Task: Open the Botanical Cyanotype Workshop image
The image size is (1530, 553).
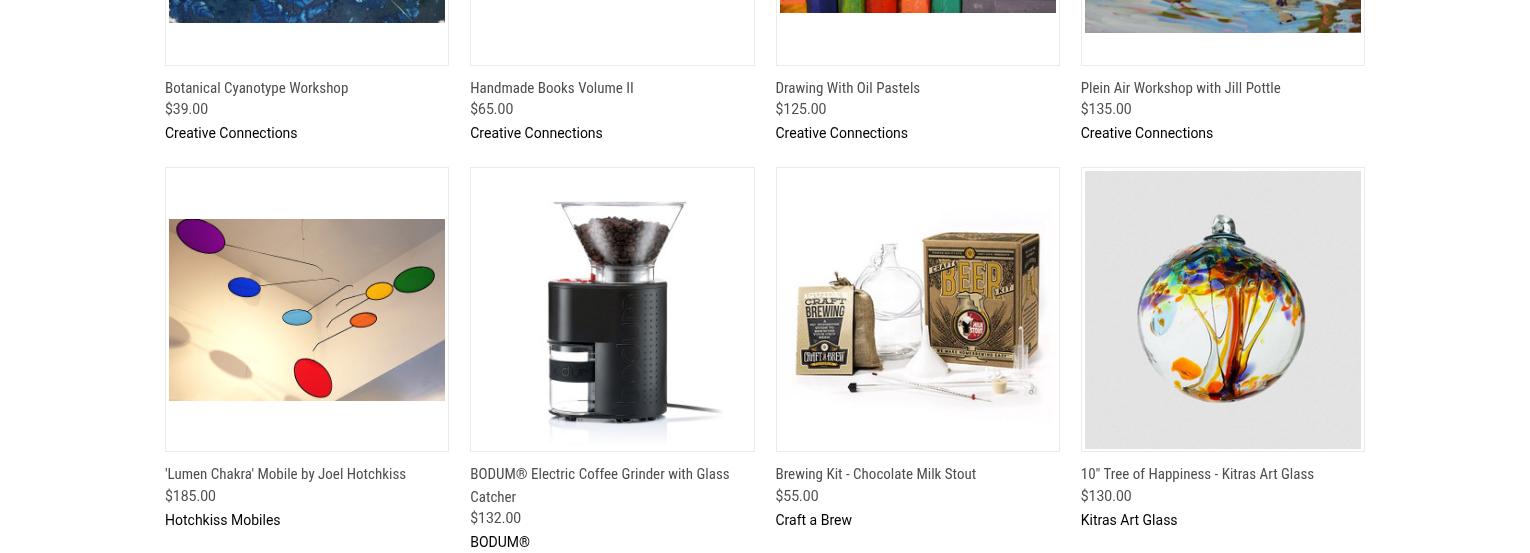Action: pyautogui.click(x=307, y=11)
